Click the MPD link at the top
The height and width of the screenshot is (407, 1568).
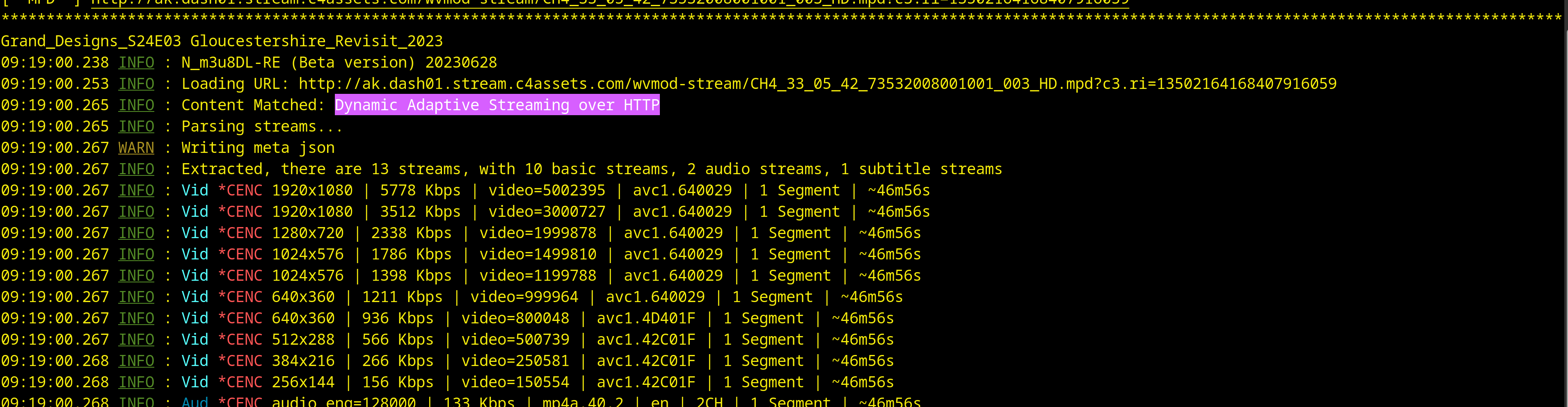(609, 2)
